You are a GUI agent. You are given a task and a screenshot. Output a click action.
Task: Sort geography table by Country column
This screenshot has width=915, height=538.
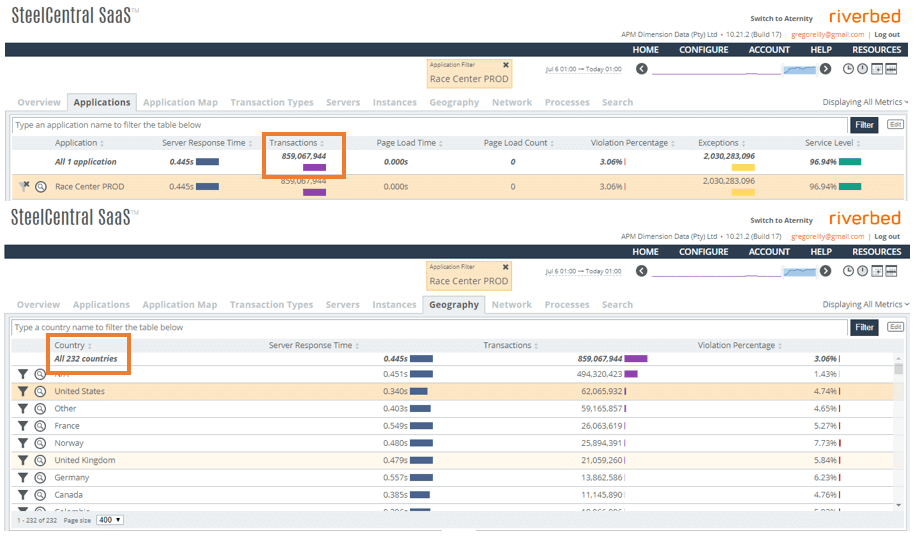tap(72, 345)
